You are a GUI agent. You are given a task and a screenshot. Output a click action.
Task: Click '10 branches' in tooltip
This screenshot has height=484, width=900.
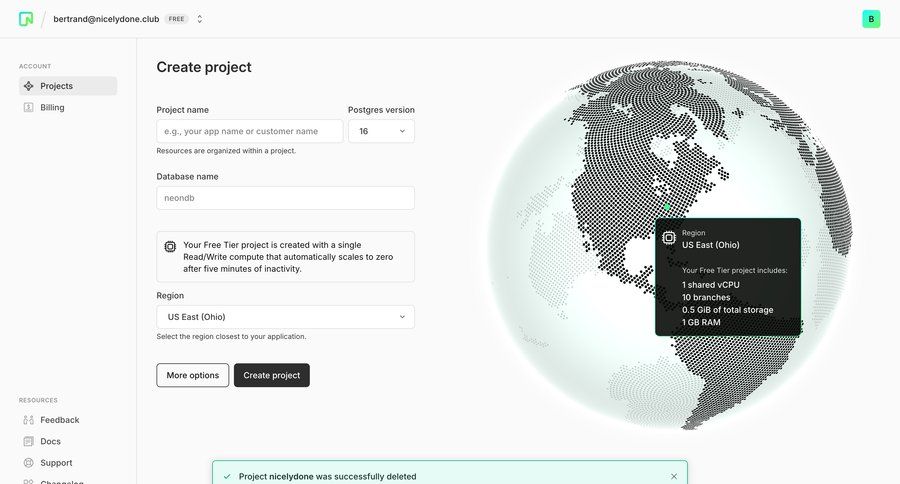[x=706, y=297]
